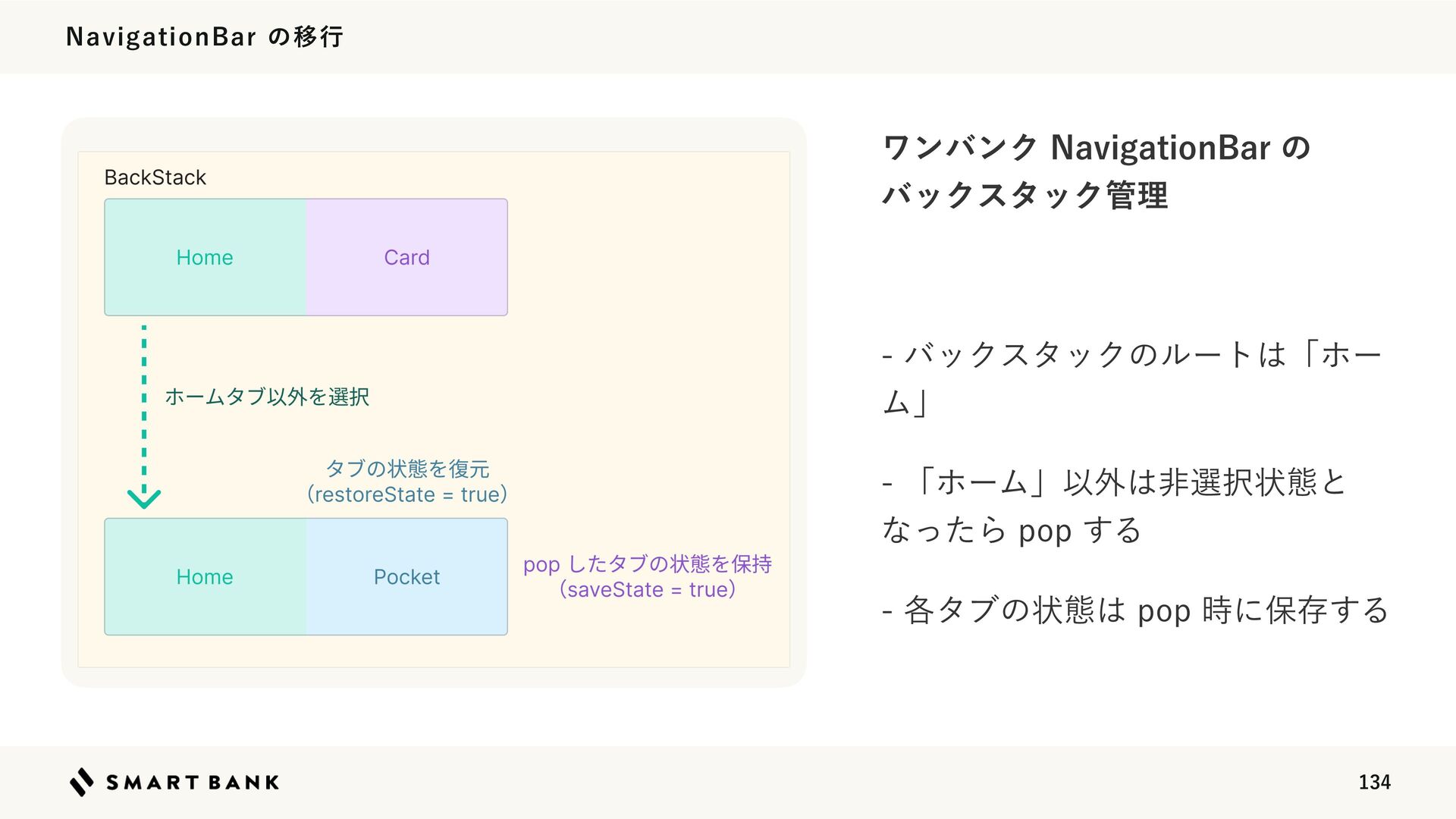Select the purple Card box
The width and height of the screenshot is (1456, 819).
coord(407,257)
